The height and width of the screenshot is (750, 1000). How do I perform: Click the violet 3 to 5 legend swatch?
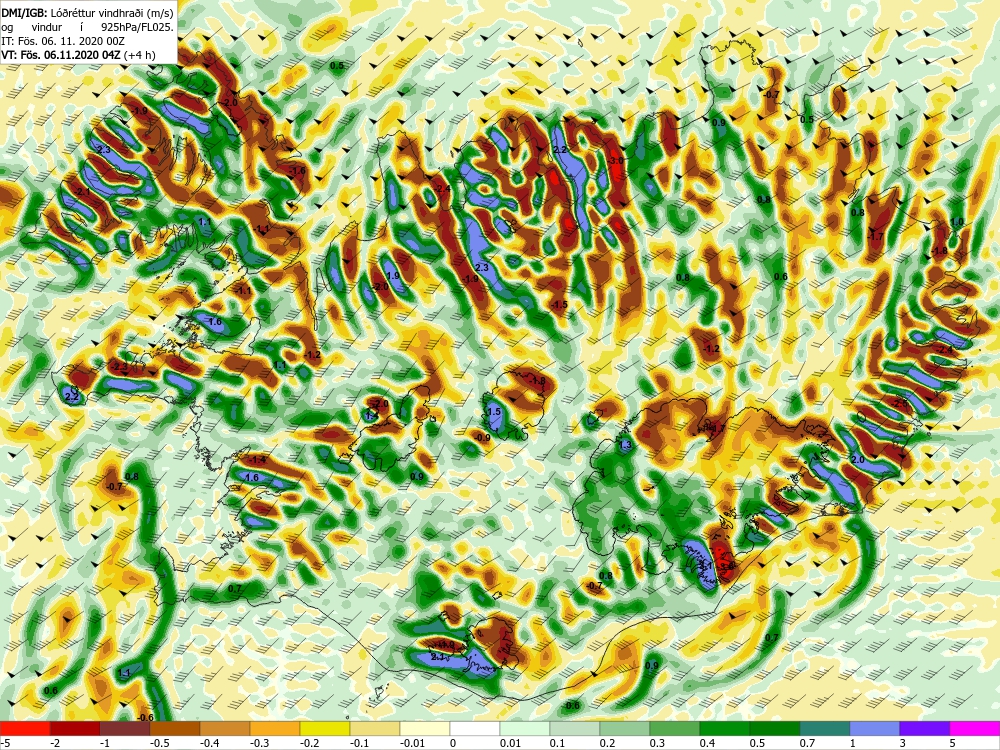925,729
